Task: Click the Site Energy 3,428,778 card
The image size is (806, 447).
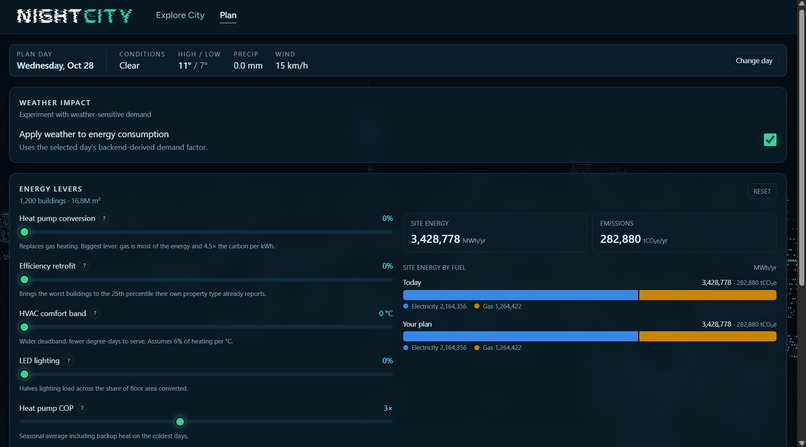Action: coord(494,233)
